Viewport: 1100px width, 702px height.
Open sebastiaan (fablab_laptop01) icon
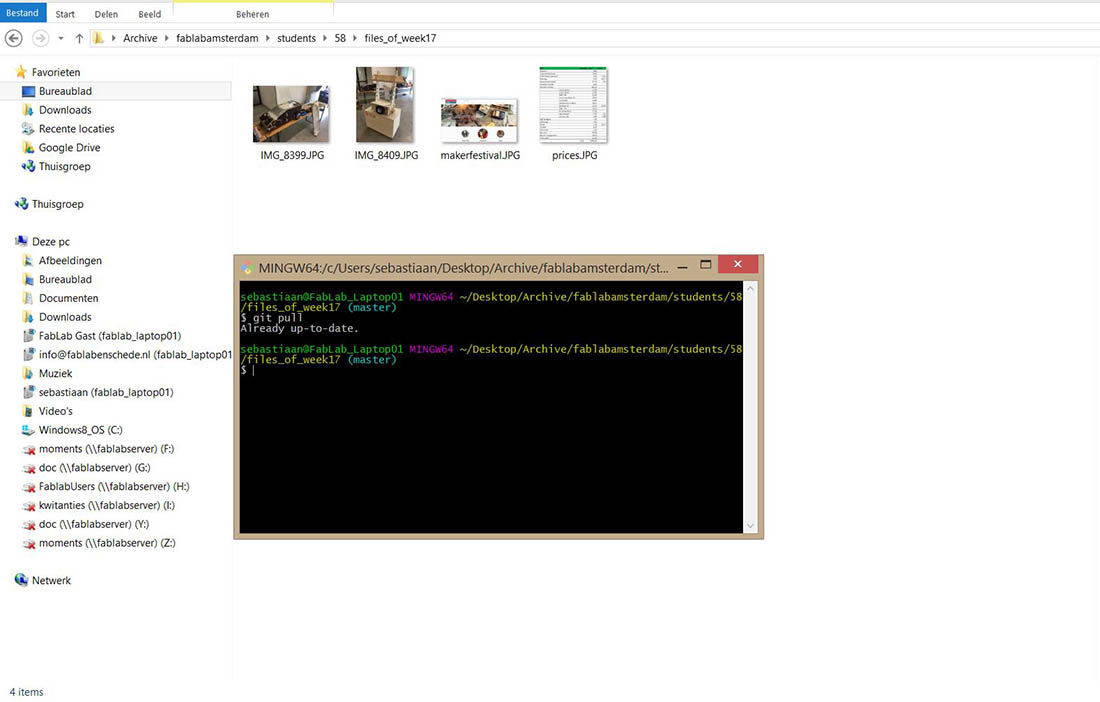coord(28,392)
